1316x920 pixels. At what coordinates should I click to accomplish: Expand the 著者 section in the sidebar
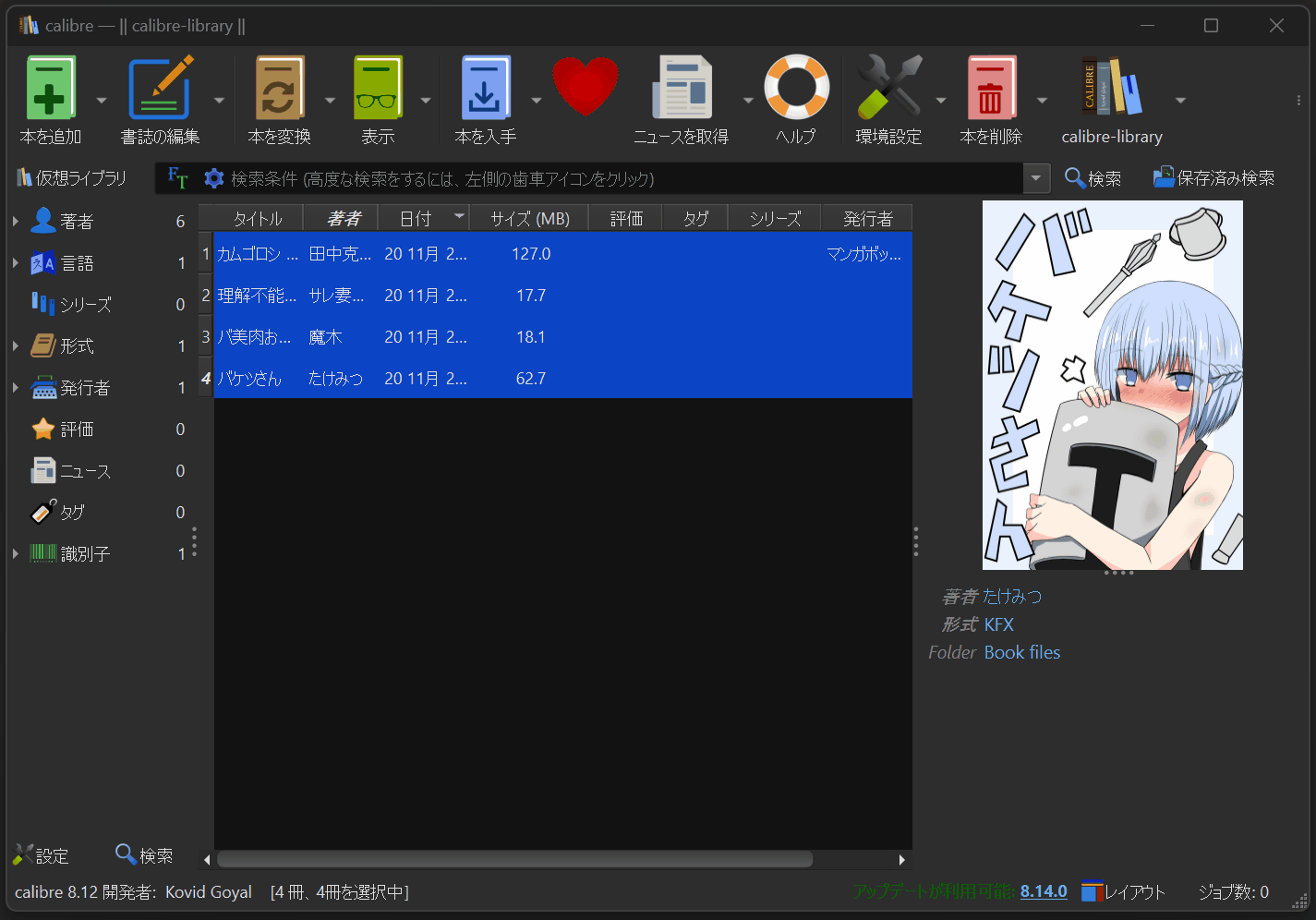(x=15, y=221)
